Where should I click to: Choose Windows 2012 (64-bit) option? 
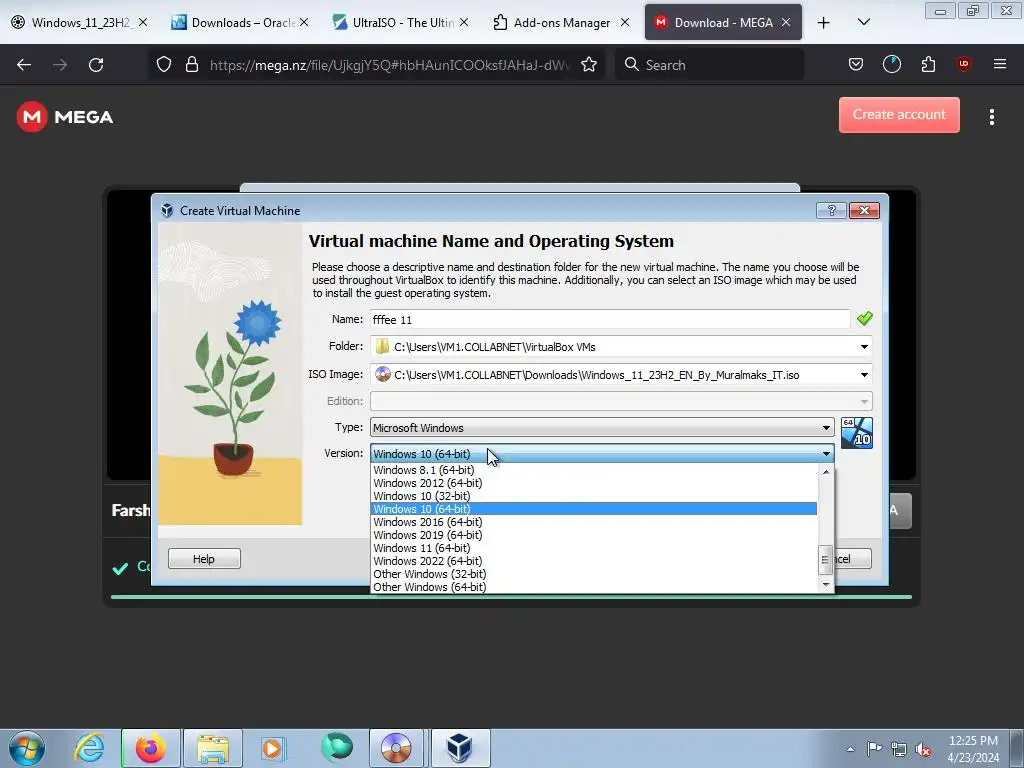594,483
